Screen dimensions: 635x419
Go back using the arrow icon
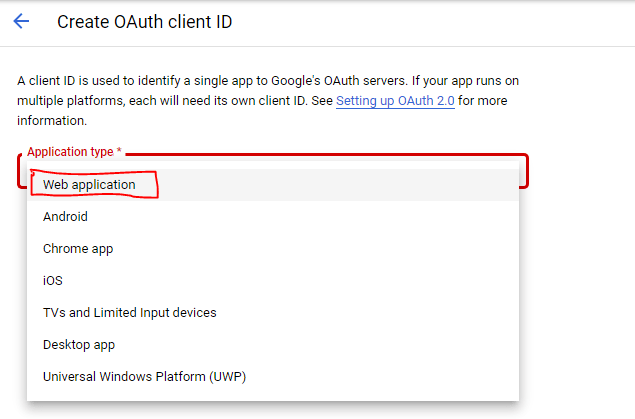click(x=21, y=21)
